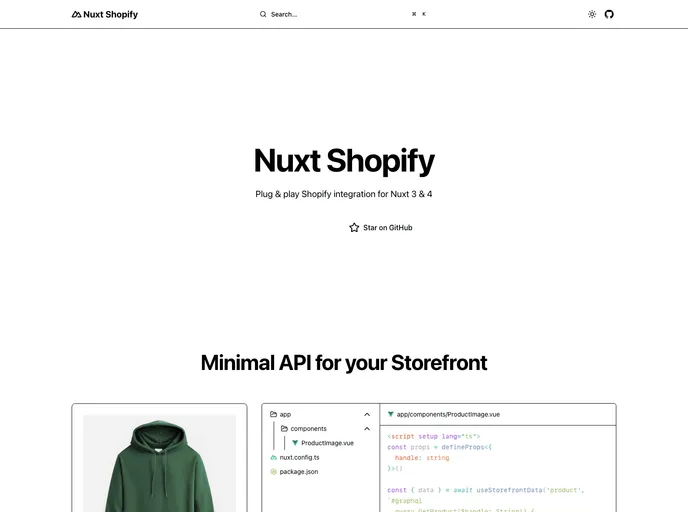Click the Star on GitHub button
This screenshot has height=512, width=688.
coord(381,227)
